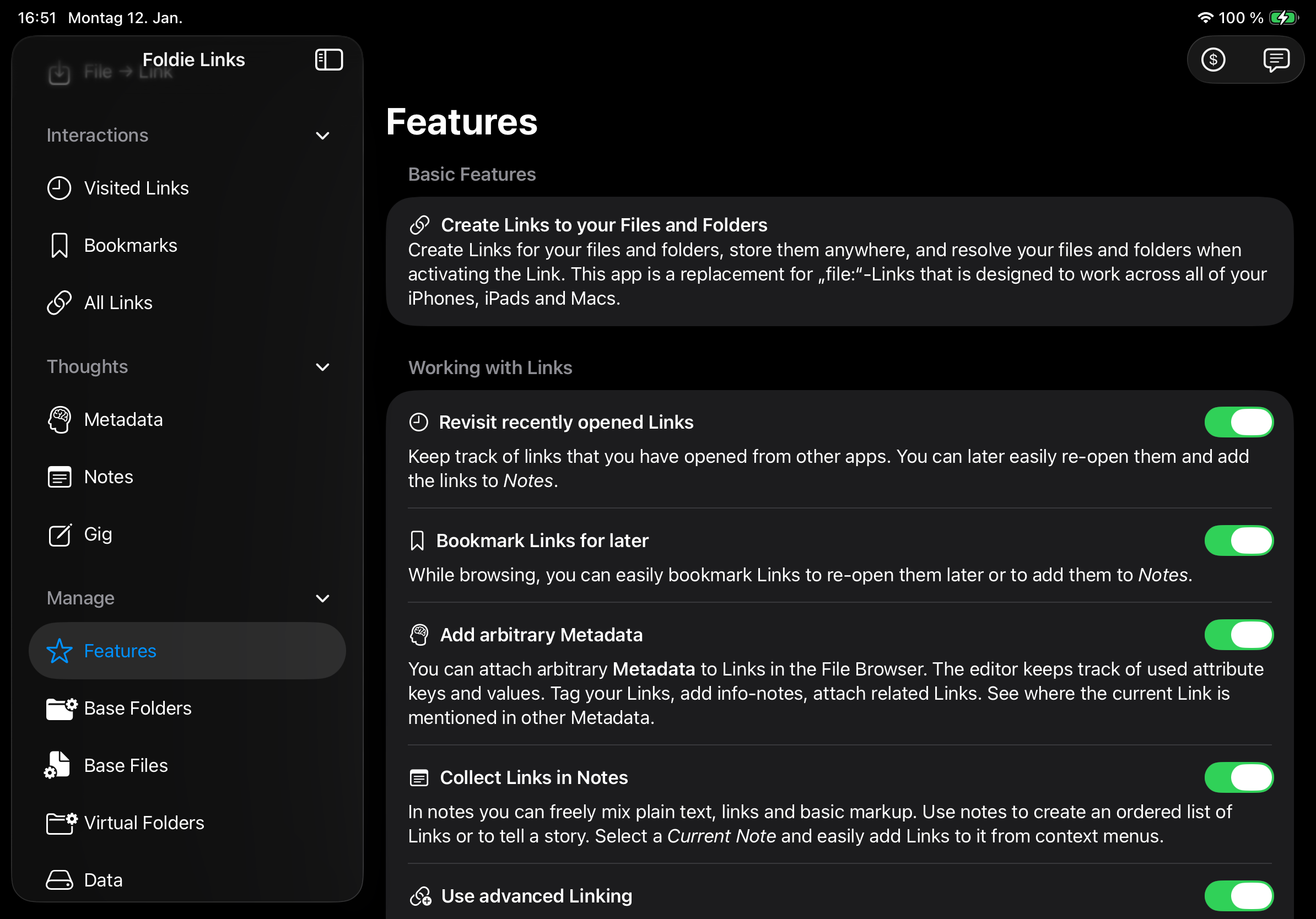Click the Bookmarks ribbon icon
The image size is (1316, 919).
coord(59,245)
